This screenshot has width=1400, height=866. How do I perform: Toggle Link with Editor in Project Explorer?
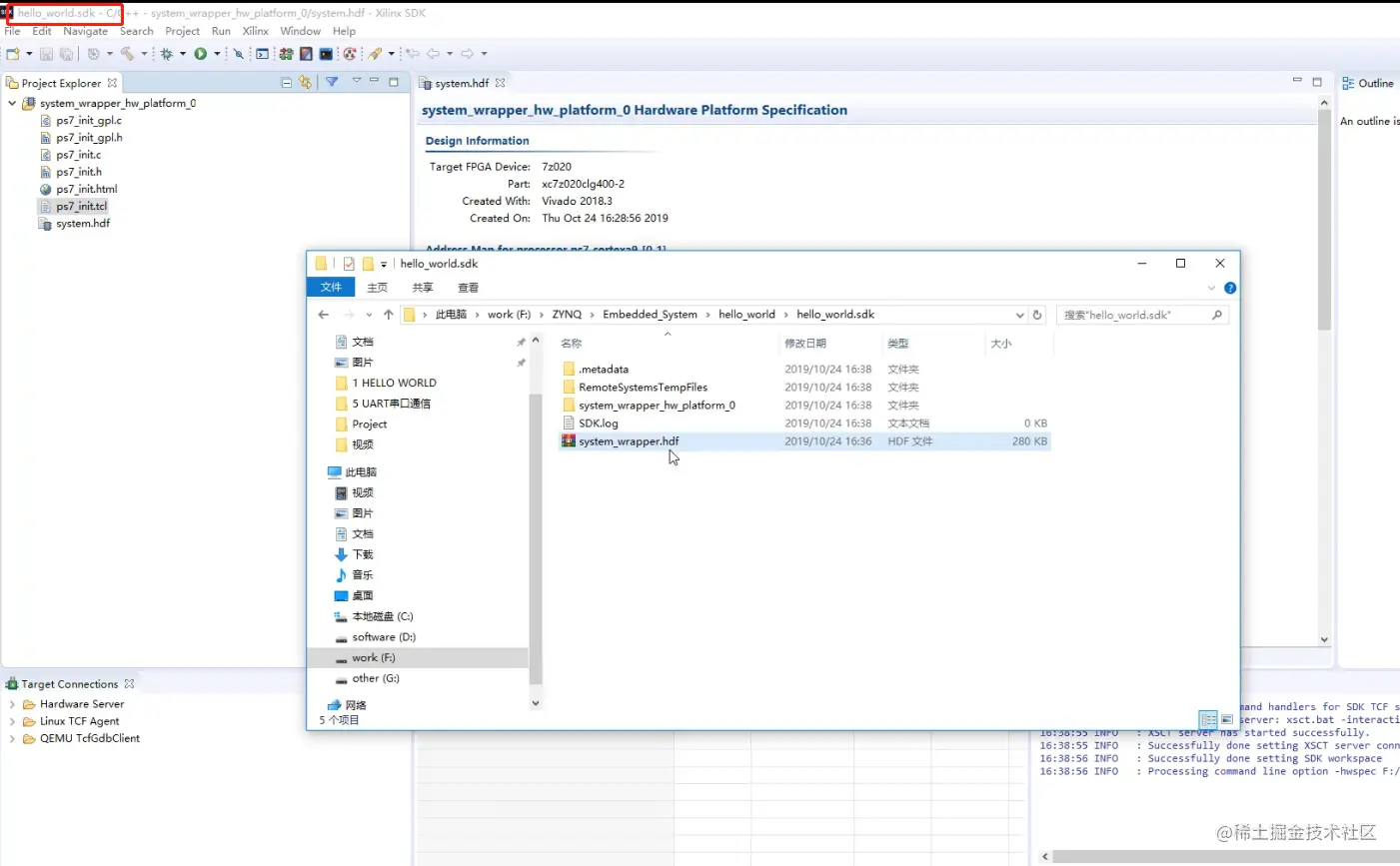tap(306, 82)
